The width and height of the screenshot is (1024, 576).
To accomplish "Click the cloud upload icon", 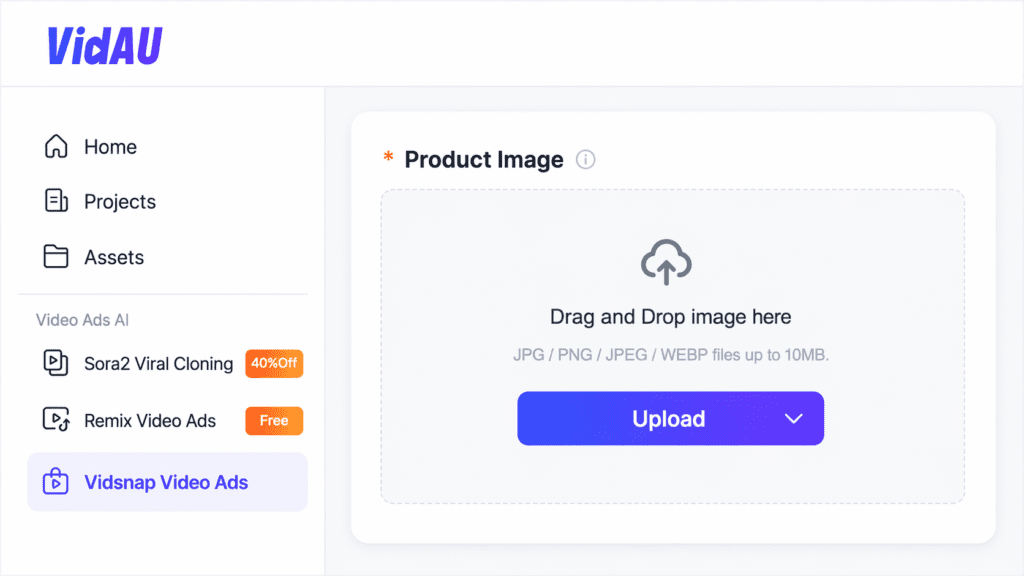I will point(665,262).
